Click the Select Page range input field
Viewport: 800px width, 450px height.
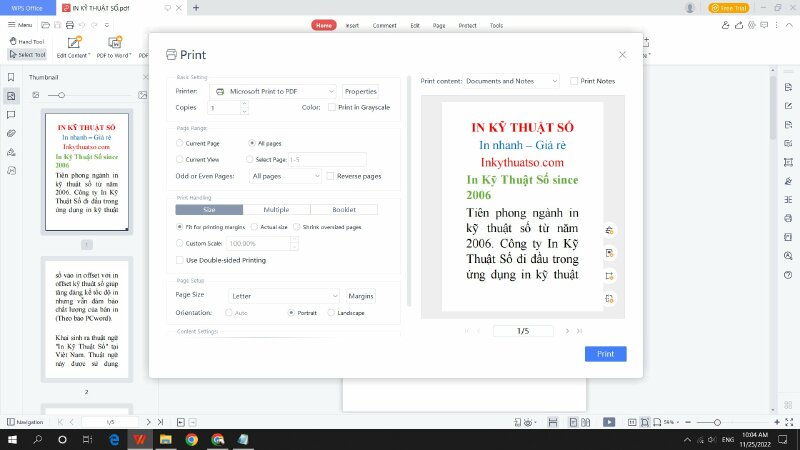(x=328, y=159)
